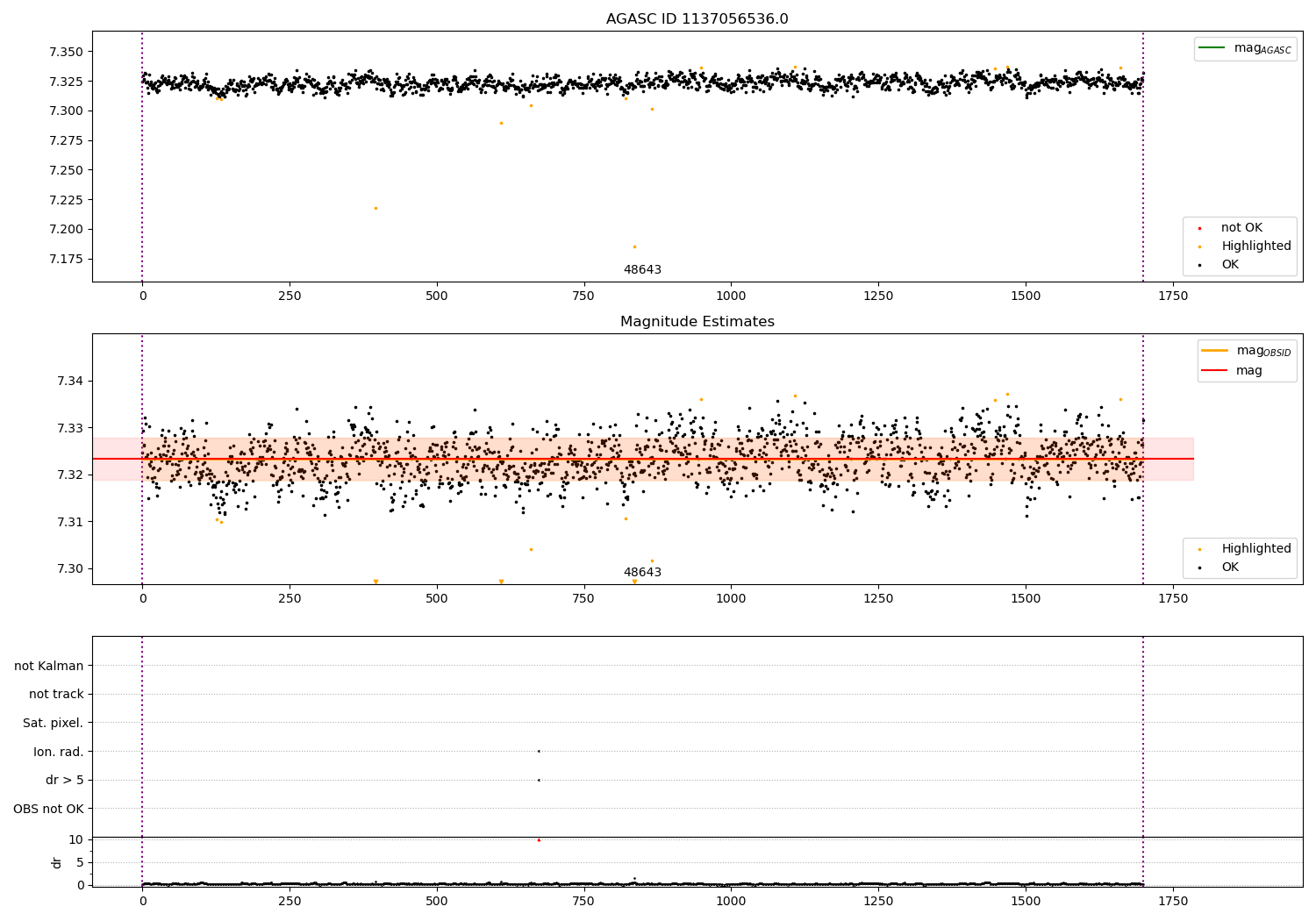
Task: Click the 'OK' legend entry in top plot
Action: coord(1218,265)
